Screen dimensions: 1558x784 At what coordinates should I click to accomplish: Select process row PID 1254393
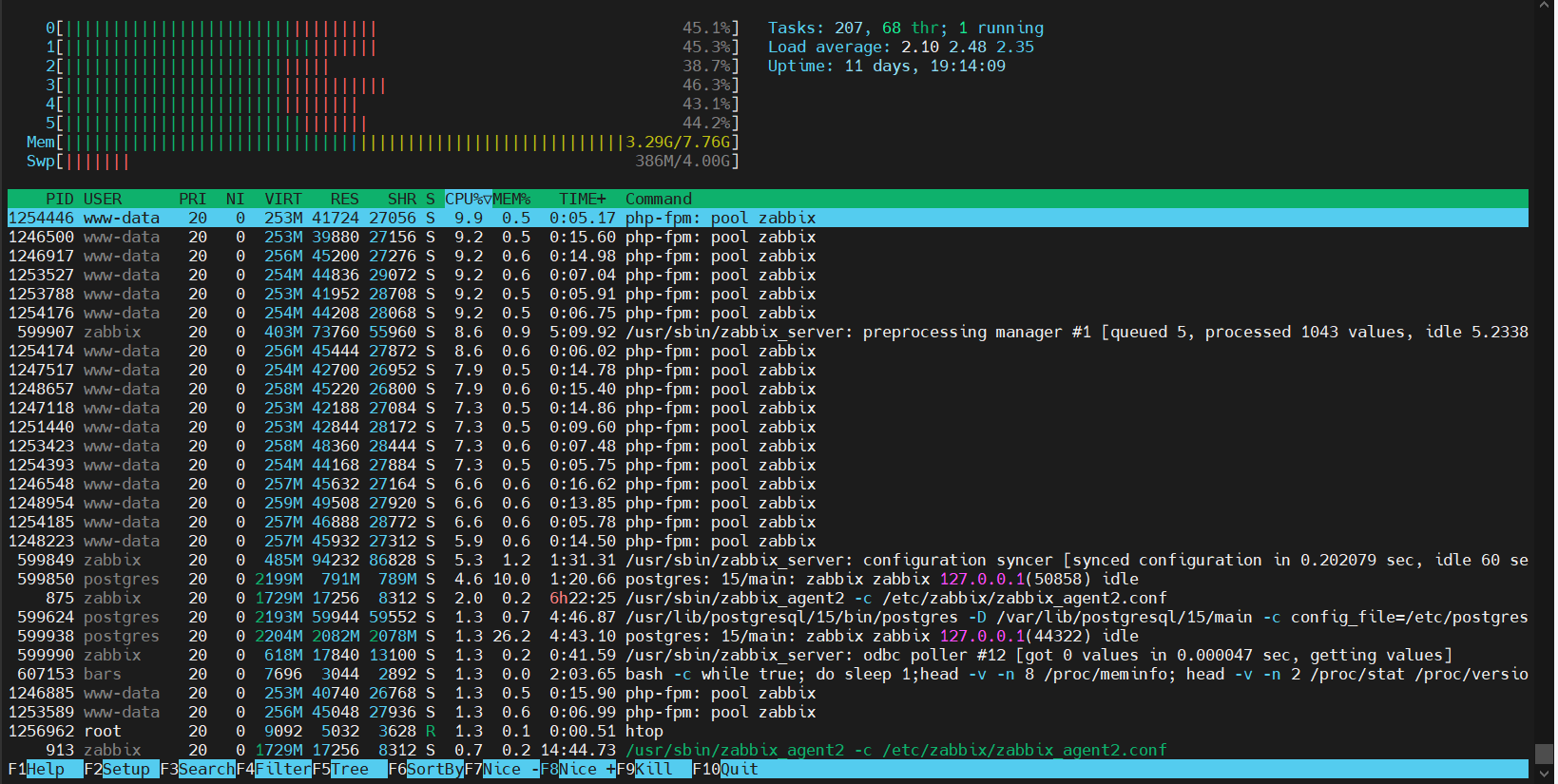coord(768,465)
